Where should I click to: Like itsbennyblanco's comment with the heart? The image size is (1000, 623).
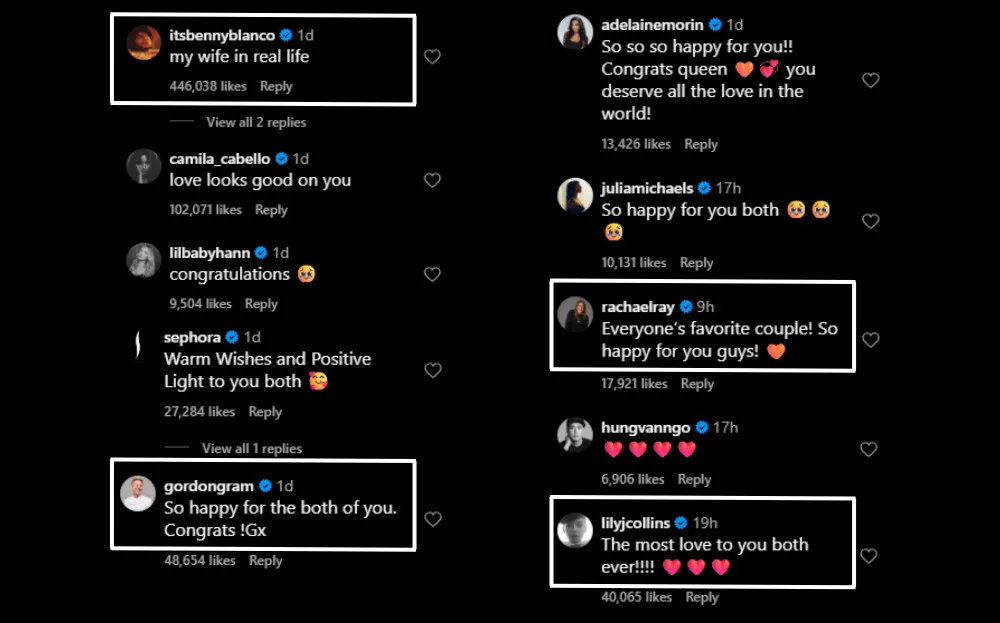(432, 57)
